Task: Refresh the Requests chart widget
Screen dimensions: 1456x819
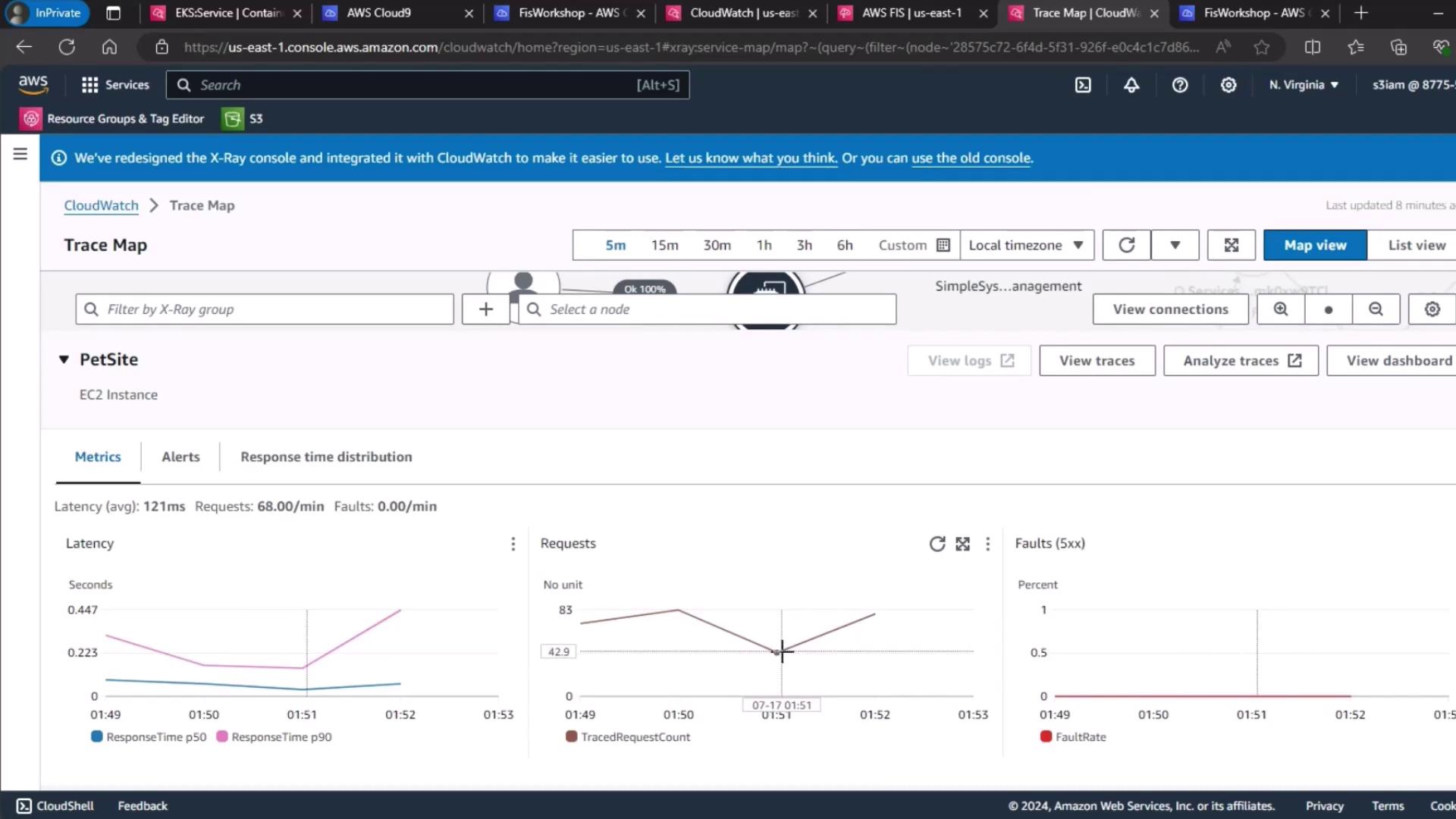Action: 937,544
